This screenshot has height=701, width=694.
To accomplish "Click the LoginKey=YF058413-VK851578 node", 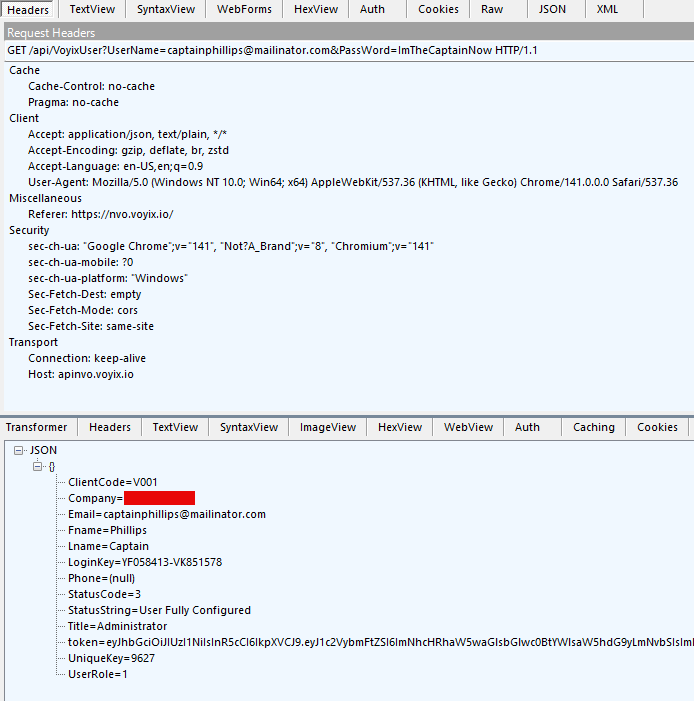I will tap(144, 562).
